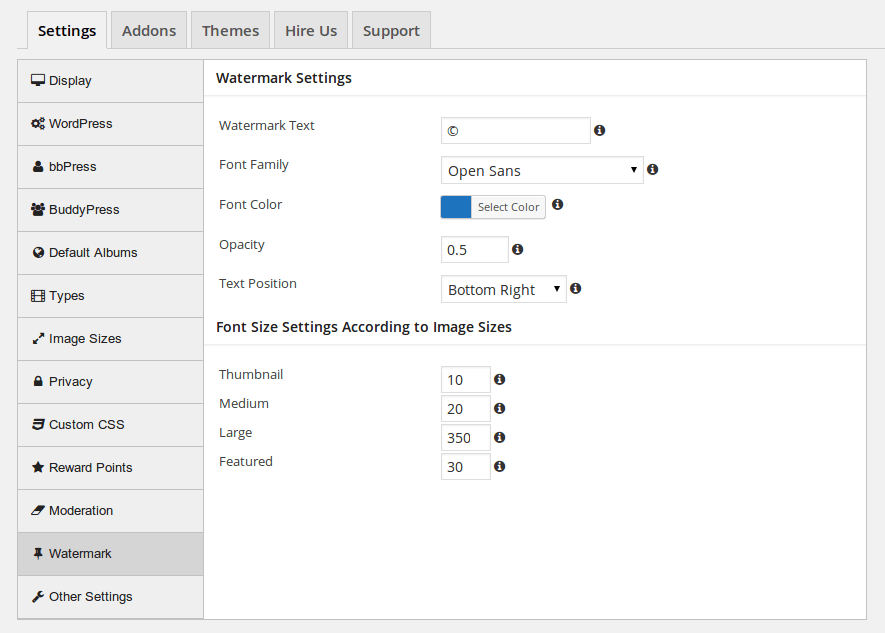The height and width of the screenshot is (633, 885).
Task: Show info tooltip for Featured size
Action: point(500,466)
